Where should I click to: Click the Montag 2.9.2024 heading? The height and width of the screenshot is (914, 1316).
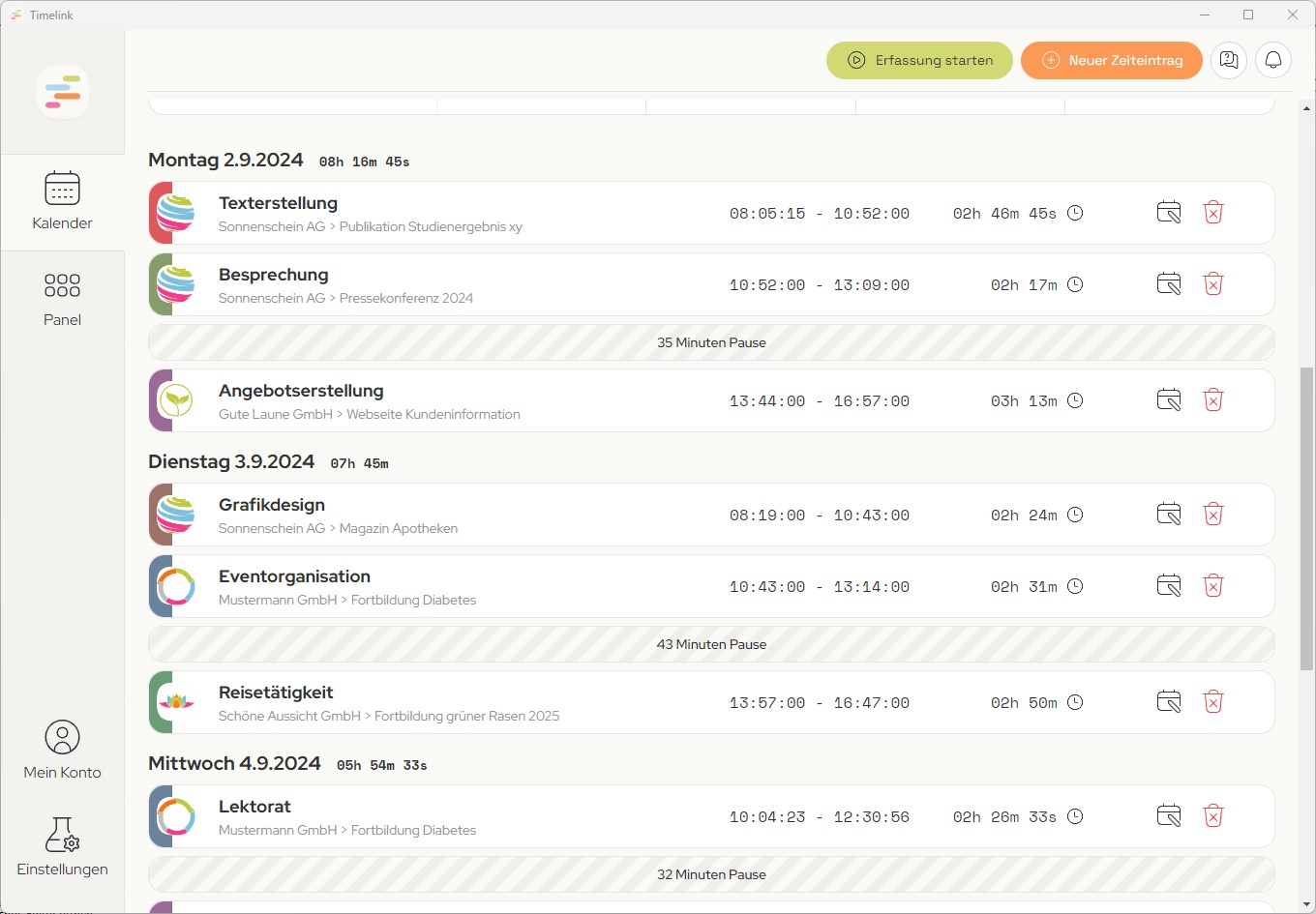coord(225,160)
